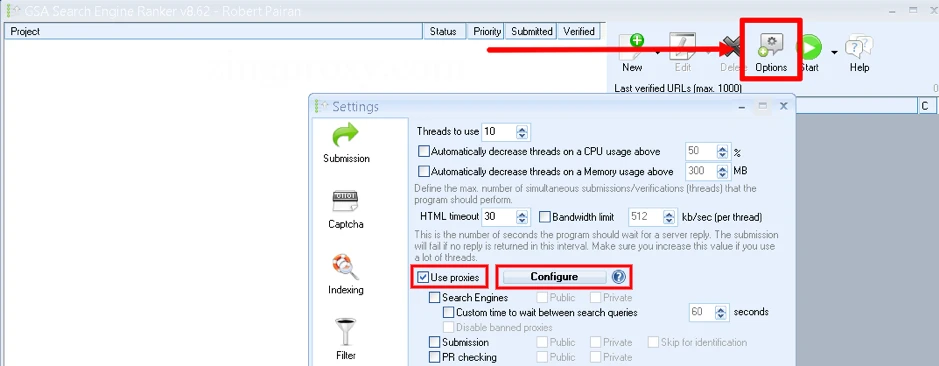Open dropdown arrow next to New
The height and width of the screenshot is (366, 939).
coord(659,52)
